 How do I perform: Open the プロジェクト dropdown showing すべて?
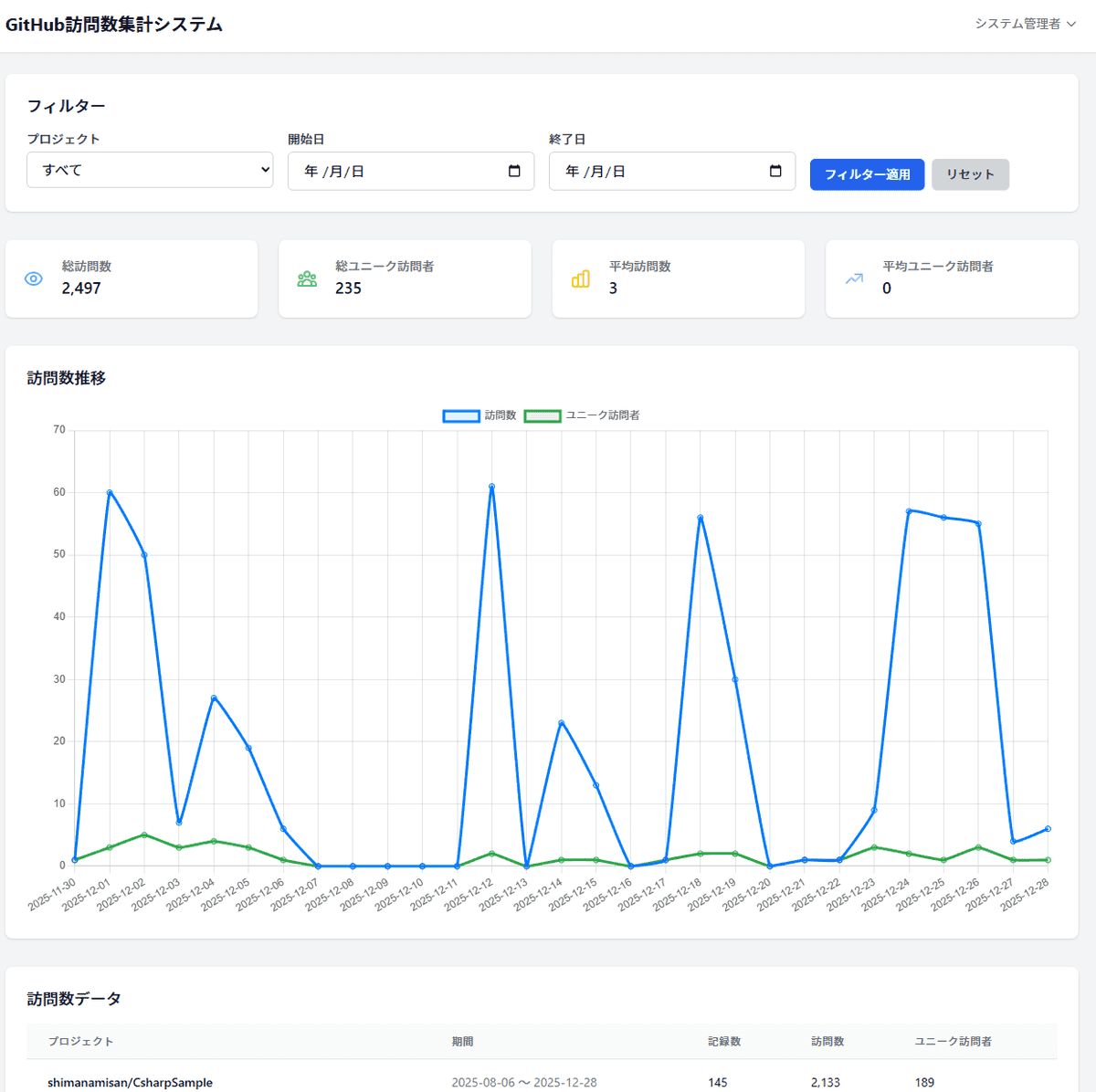149,169
